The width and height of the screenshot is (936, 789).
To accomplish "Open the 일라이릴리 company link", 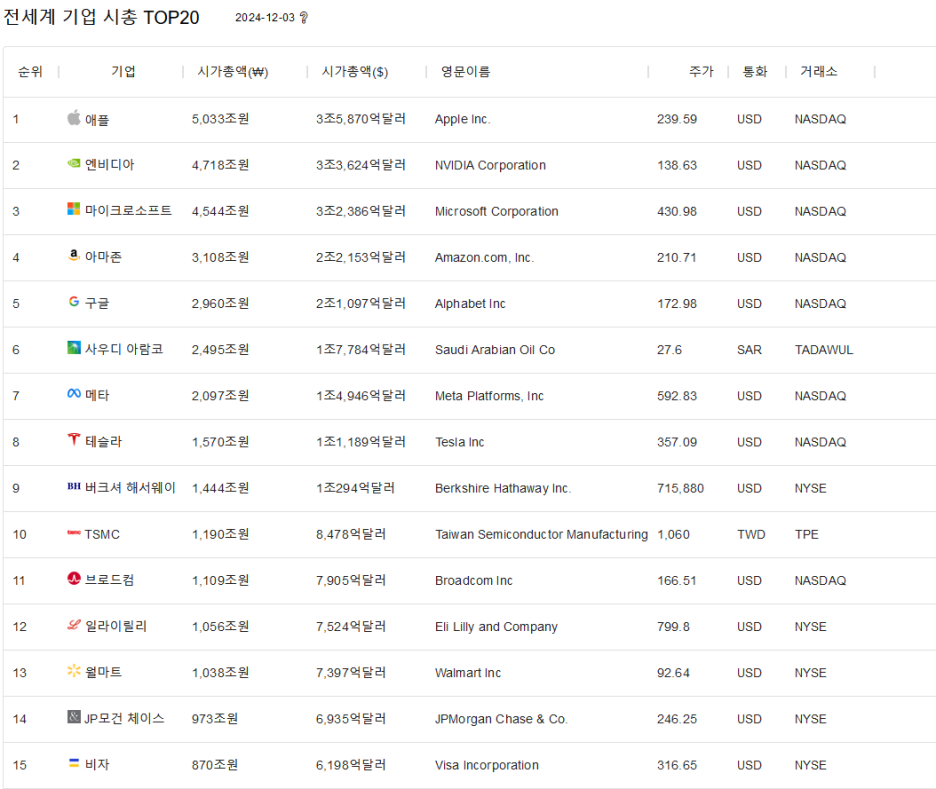I will 116,626.
